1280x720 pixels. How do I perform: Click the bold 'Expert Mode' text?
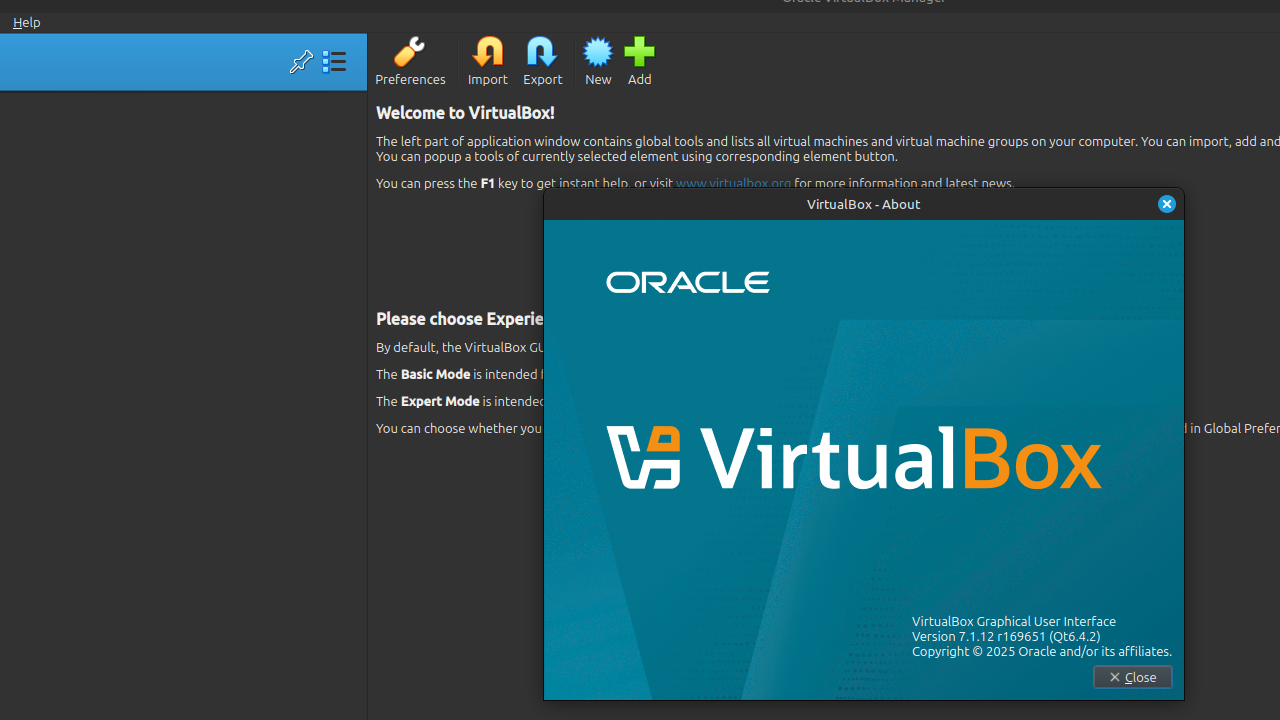(440, 401)
